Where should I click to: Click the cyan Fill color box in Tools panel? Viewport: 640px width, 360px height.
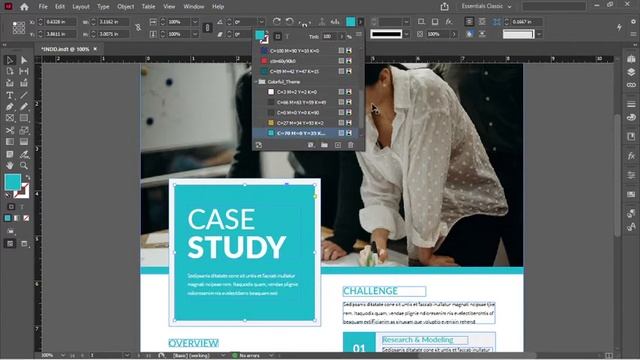coord(13,182)
